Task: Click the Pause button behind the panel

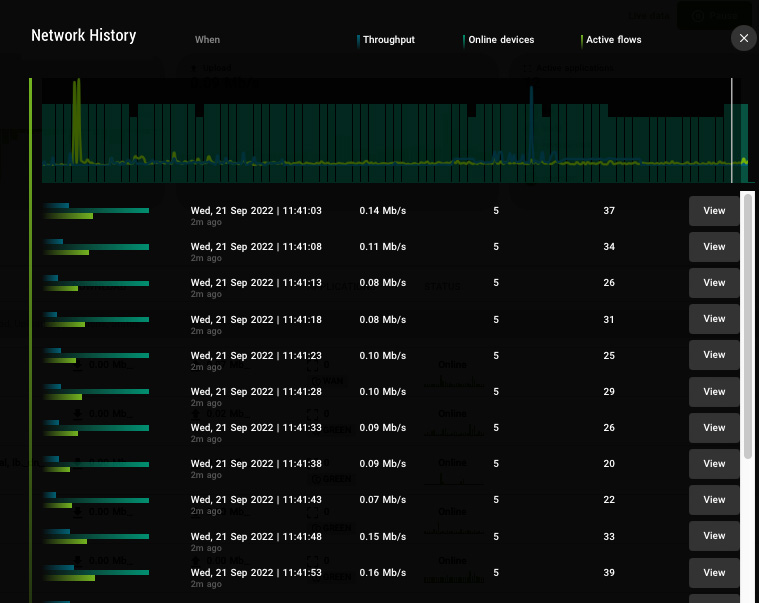Action: (x=714, y=15)
